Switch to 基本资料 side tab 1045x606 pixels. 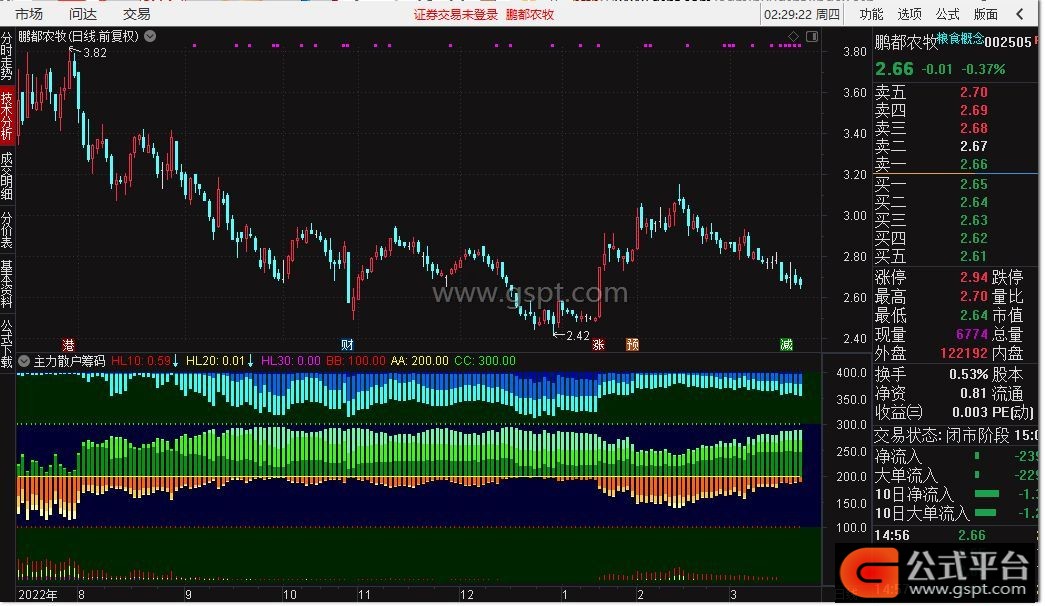7,283
